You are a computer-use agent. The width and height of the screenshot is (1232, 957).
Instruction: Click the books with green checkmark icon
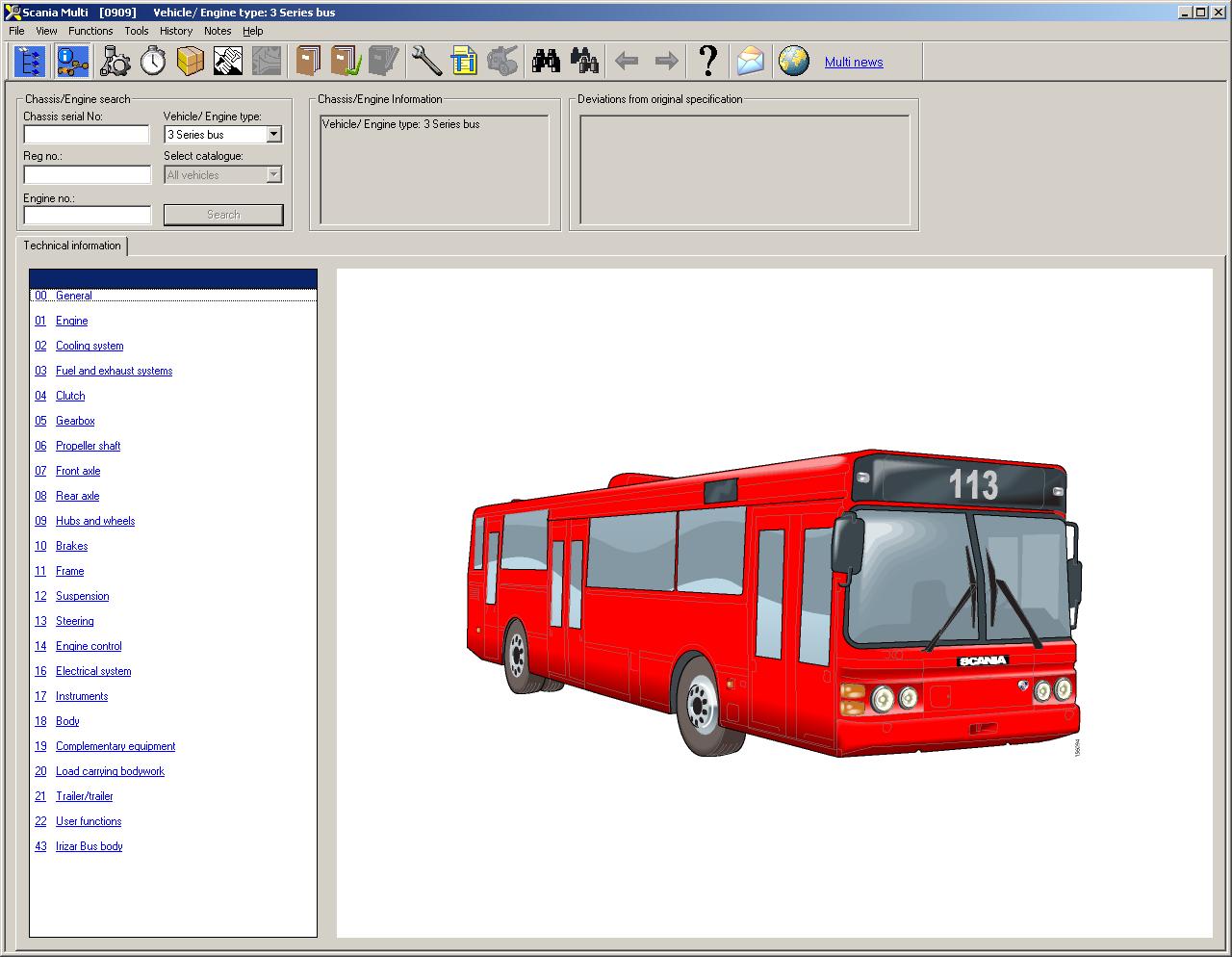click(346, 62)
